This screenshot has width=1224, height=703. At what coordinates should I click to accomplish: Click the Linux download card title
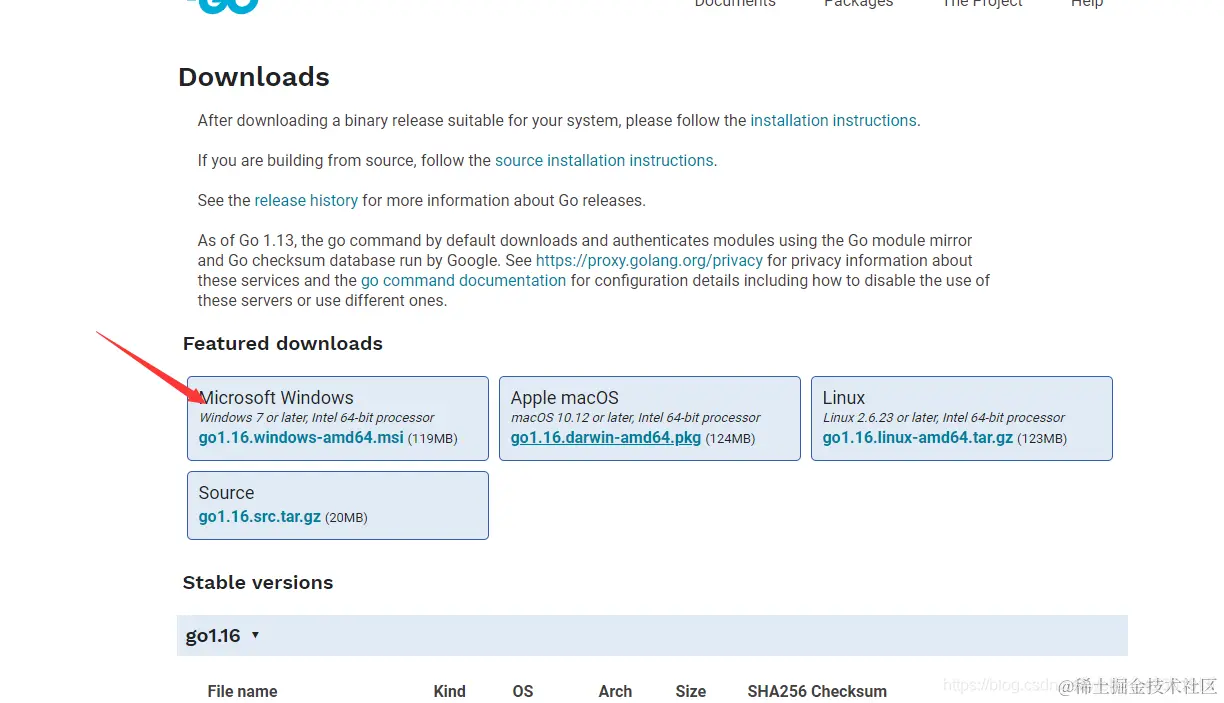coord(844,397)
